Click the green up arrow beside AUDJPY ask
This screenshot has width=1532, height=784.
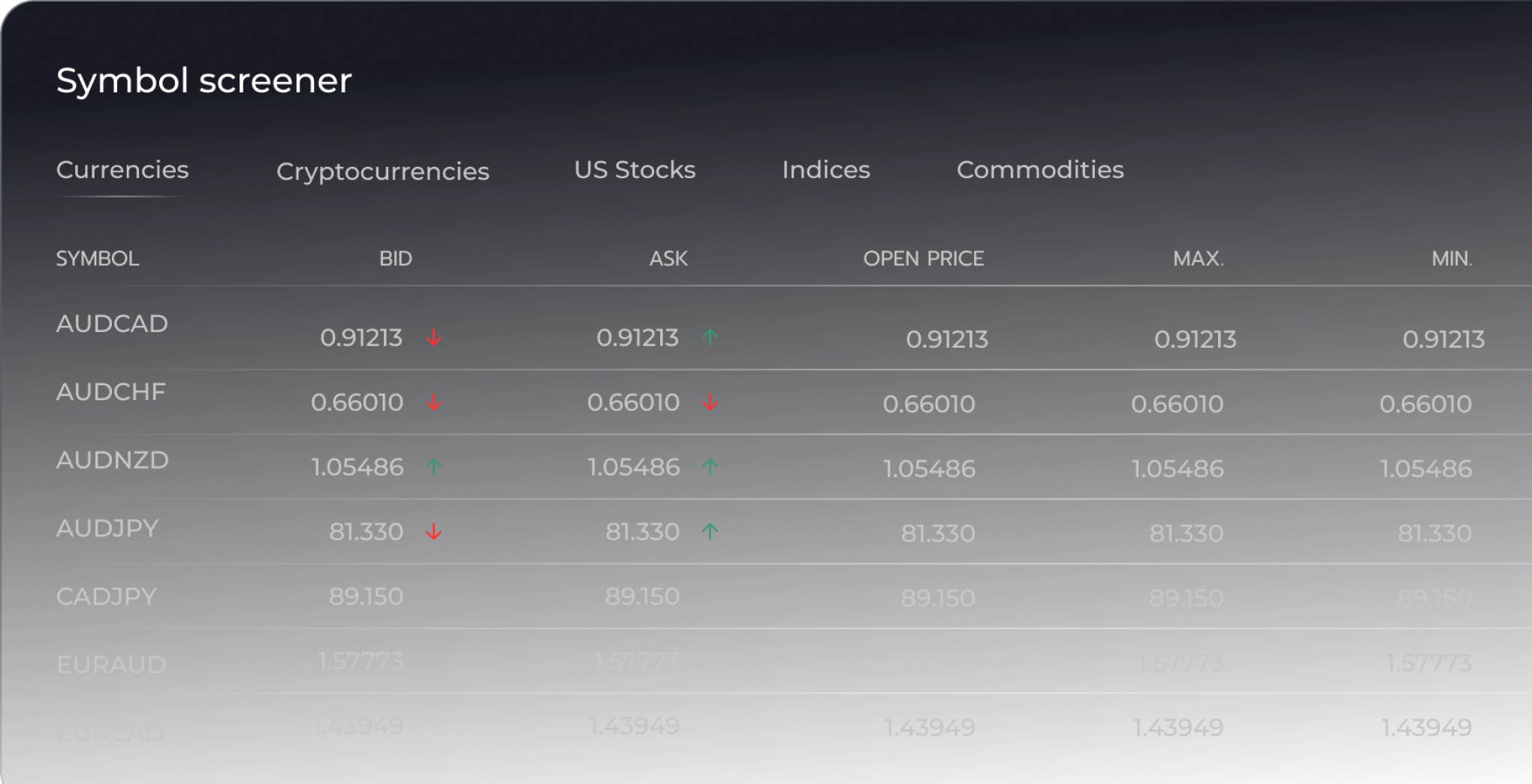pyautogui.click(x=710, y=532)
